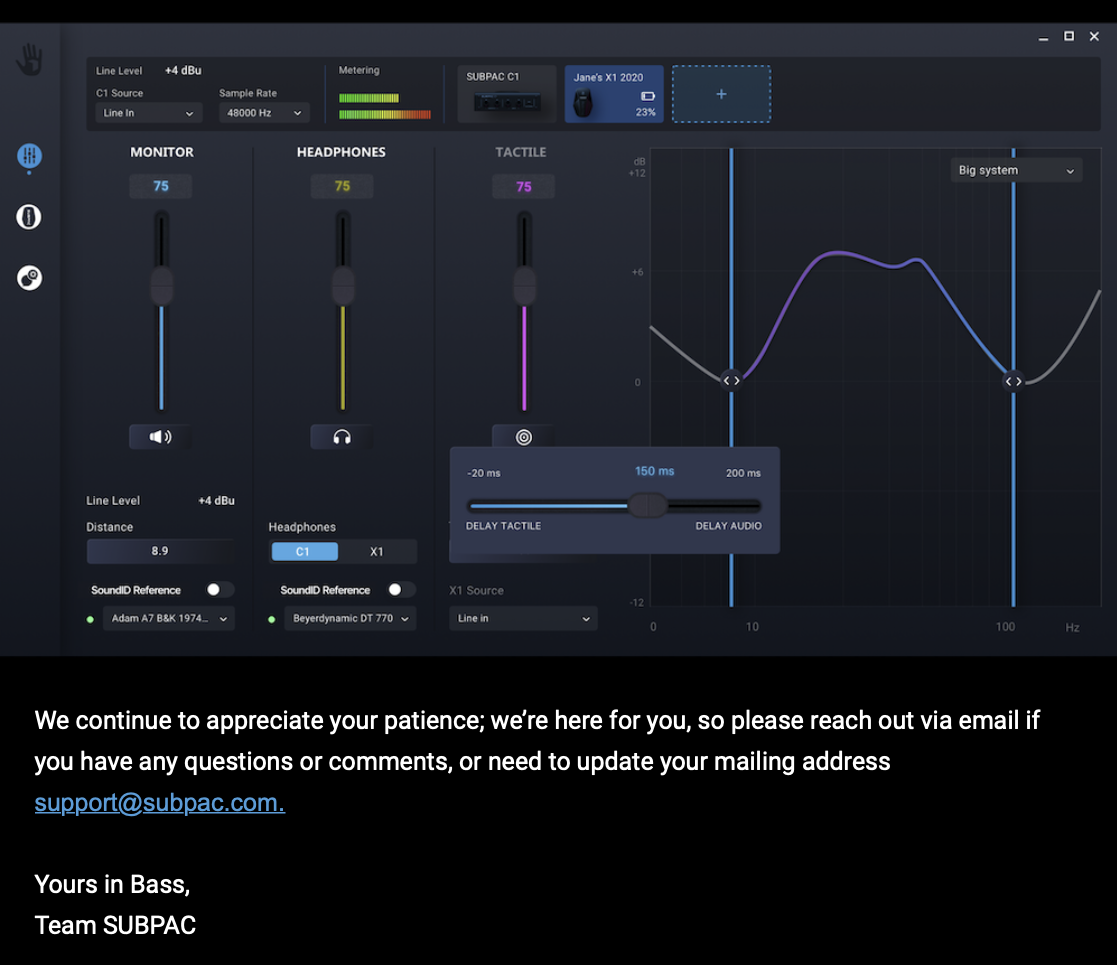Enable Headphones SoundID Reference switch
Screen dimensions: 1117x965
pyautogui.click(x=401, y=590)
